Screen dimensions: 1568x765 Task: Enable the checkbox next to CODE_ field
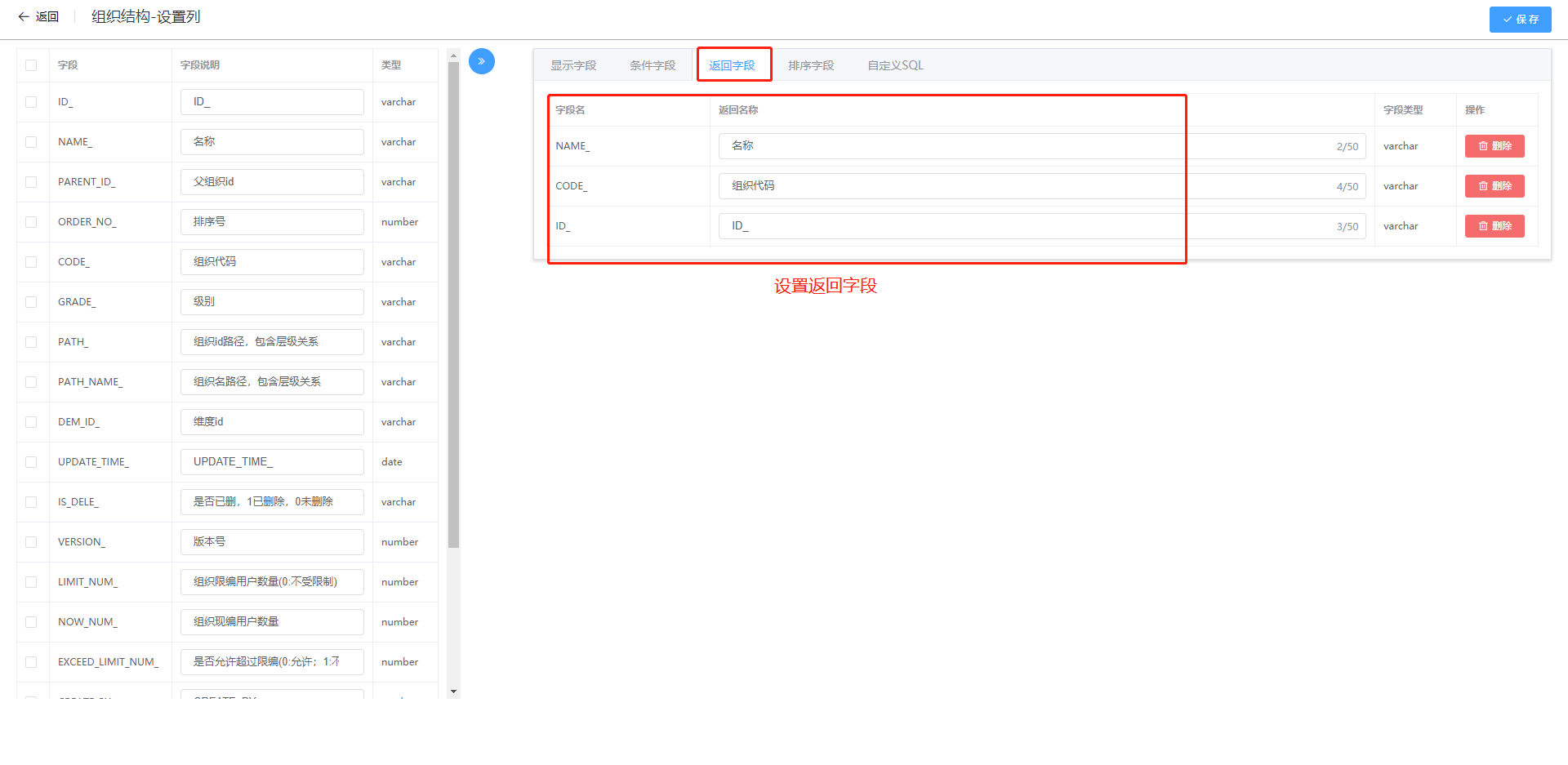tap(31, 262)
